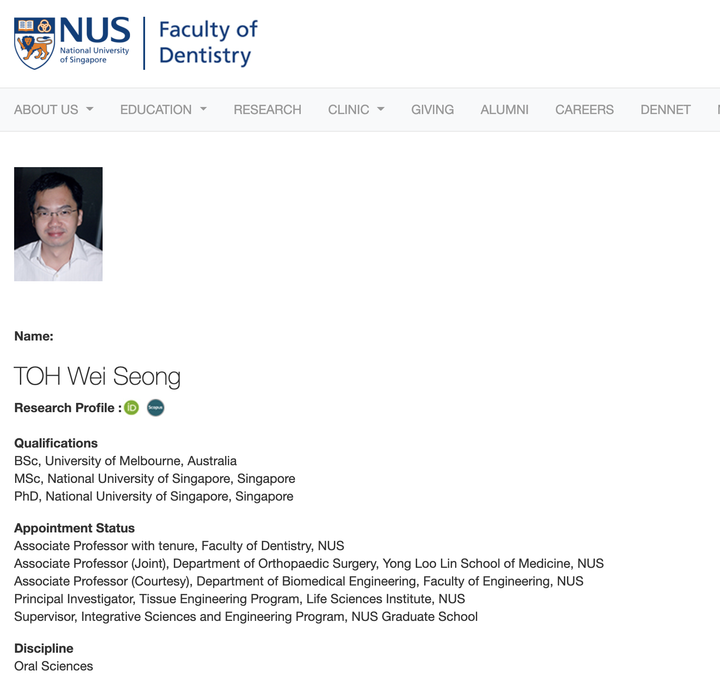Open the Research menu item
This screenshot has height=681, width=720.
[x=267, y=110]
